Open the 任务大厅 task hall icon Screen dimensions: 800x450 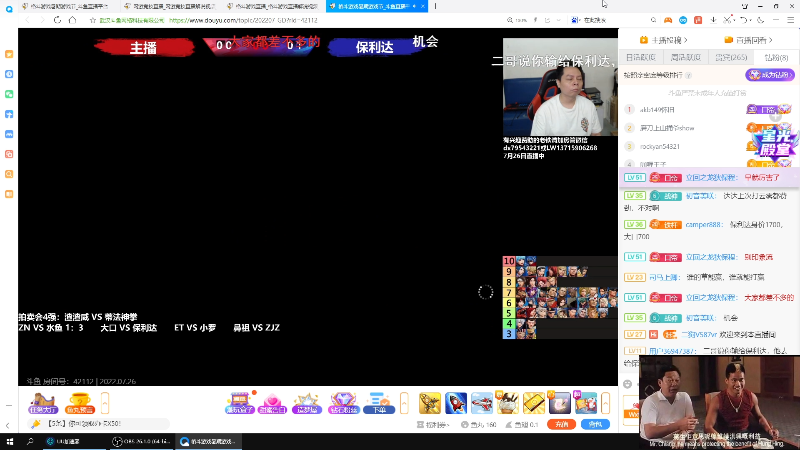tap(43, 403)
